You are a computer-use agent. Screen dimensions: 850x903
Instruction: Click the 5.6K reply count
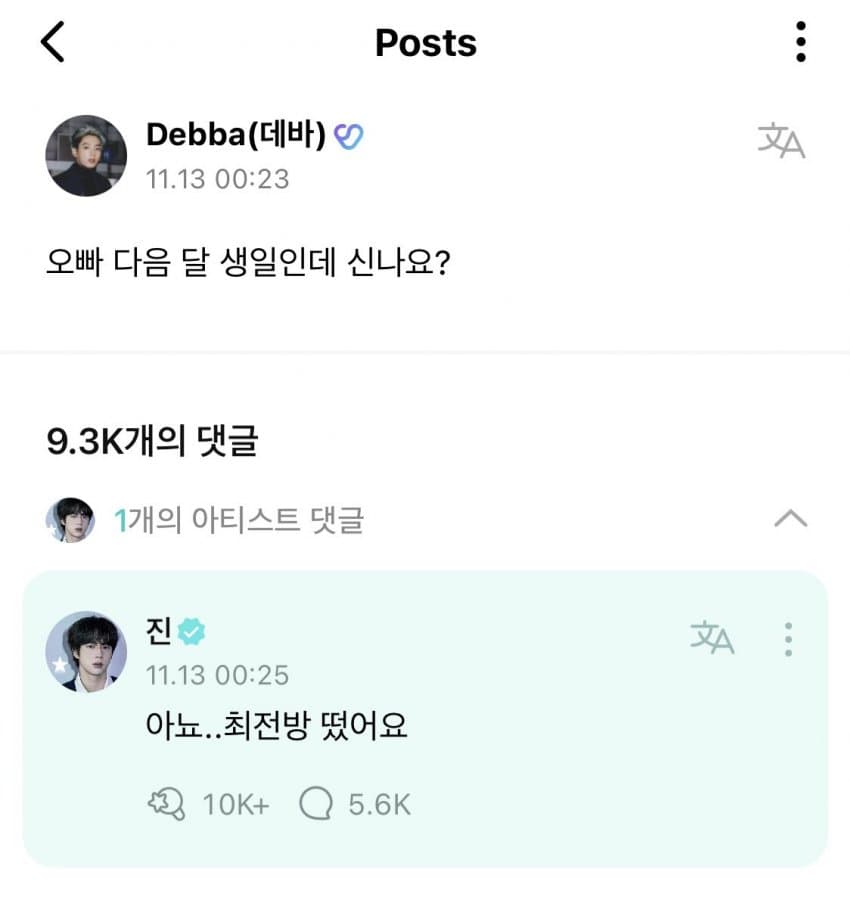[379, 804]
